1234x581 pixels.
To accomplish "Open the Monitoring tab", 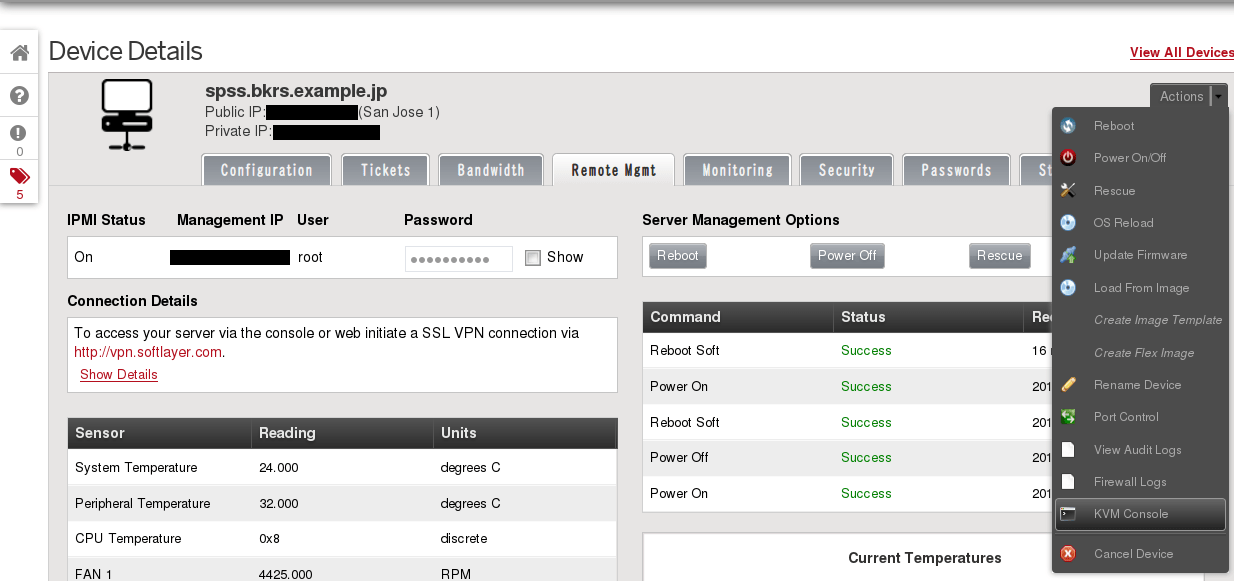I will point(737,170).
